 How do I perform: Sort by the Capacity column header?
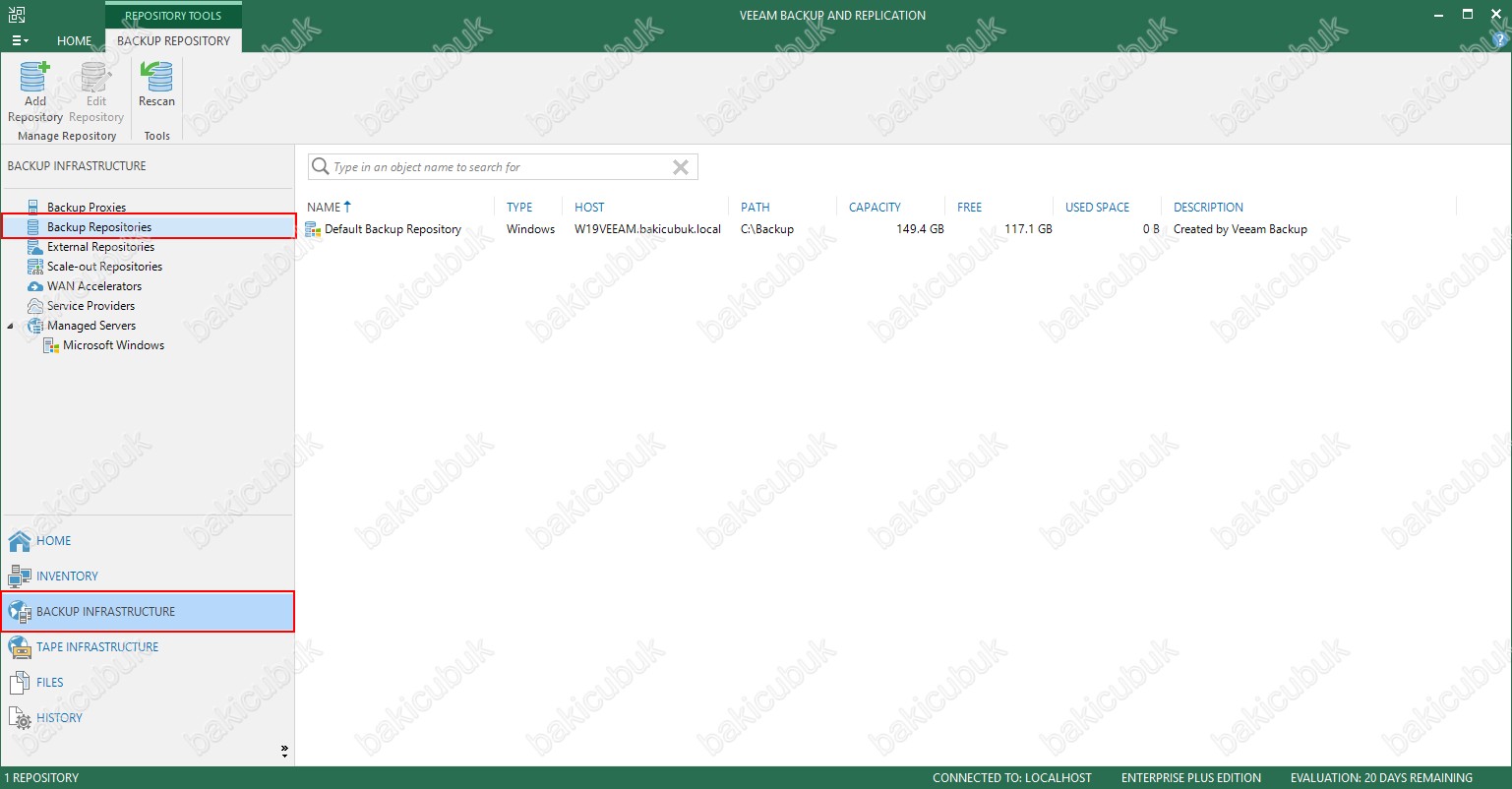(875, 208)
